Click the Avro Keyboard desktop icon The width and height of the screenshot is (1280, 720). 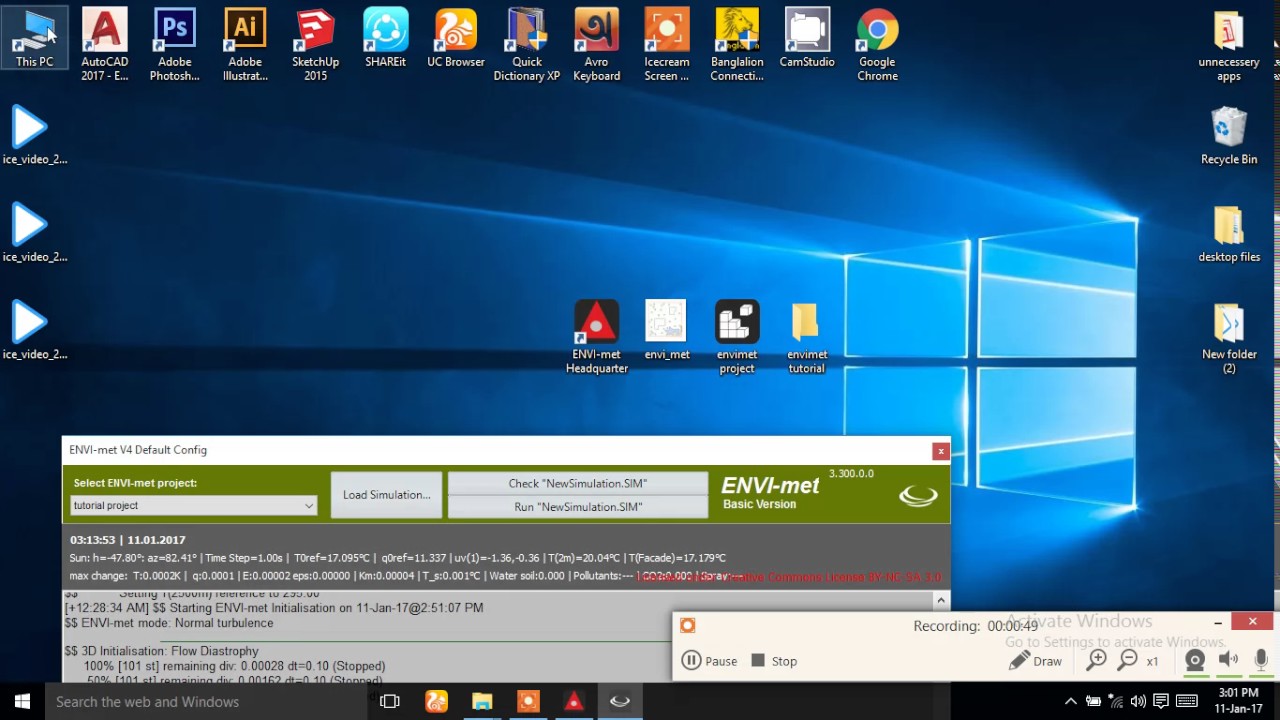(597, 44)
